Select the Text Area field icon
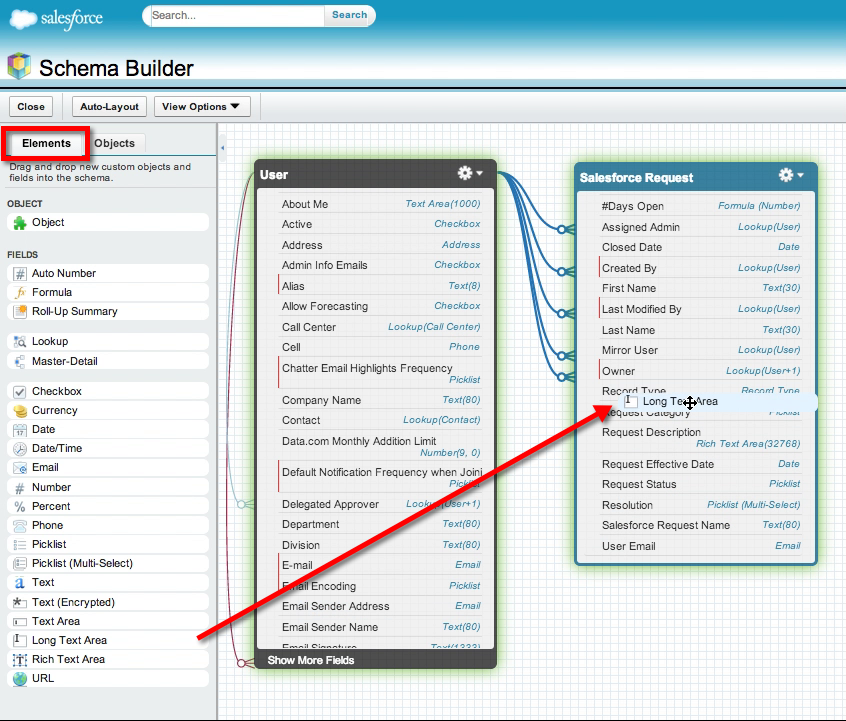Image resolution: width=846 pixels, height=721 pixels. click(20, 622)
